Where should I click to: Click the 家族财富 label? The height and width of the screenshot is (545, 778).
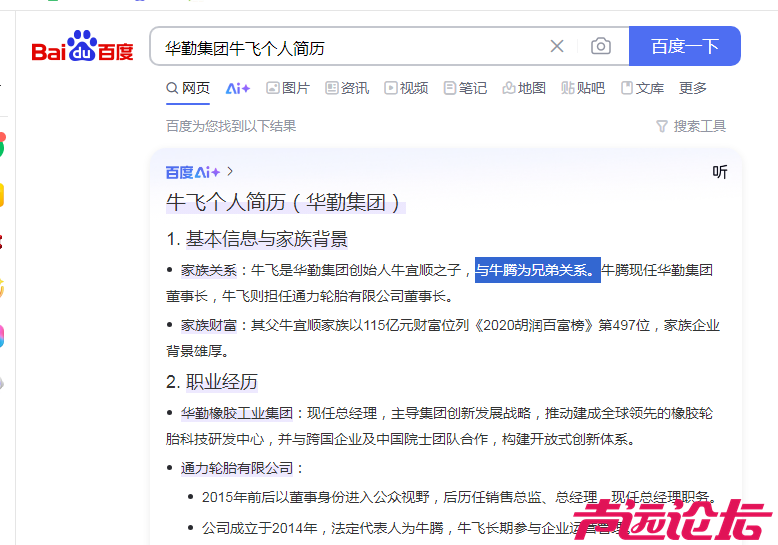[x=209, y=326]
